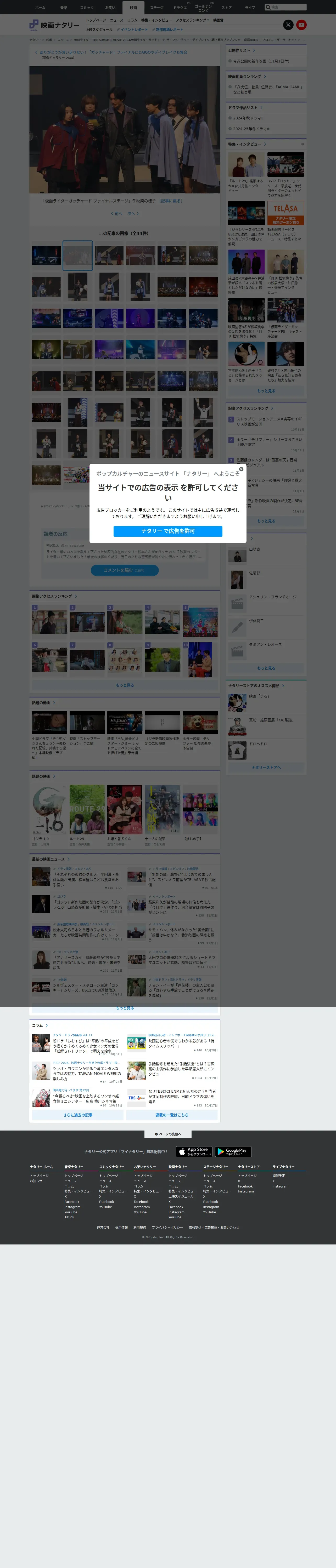Go to next image with 次へ arrow
Screen dimensions: 336x1568
[133, 214]
